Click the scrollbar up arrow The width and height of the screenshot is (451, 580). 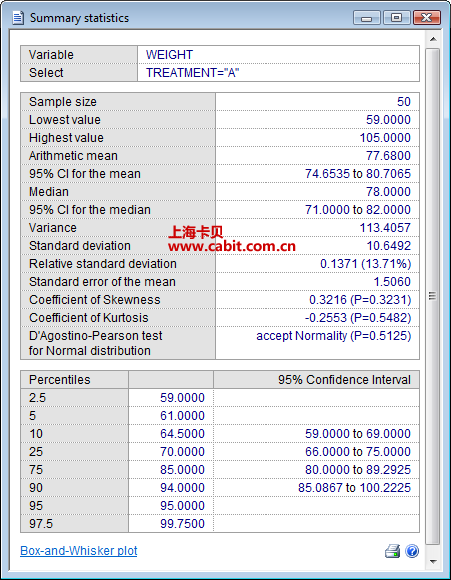433,39
